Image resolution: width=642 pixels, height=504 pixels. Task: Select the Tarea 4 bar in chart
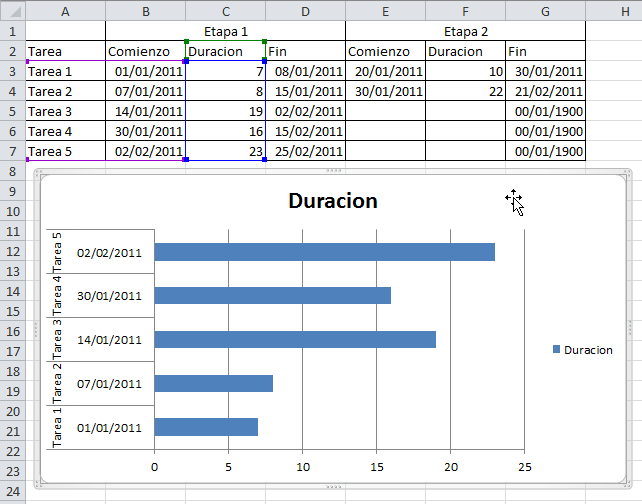tap(273, 296)
